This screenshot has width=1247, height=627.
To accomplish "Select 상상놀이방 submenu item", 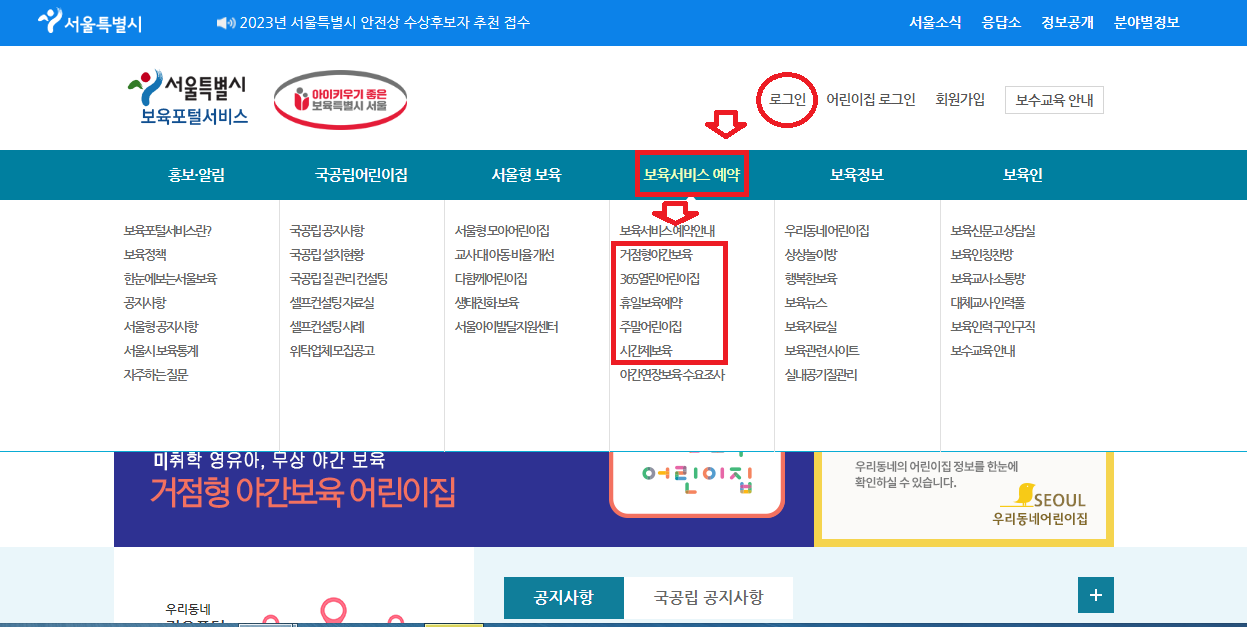I will pyautogui.click(x=811, y=255).
